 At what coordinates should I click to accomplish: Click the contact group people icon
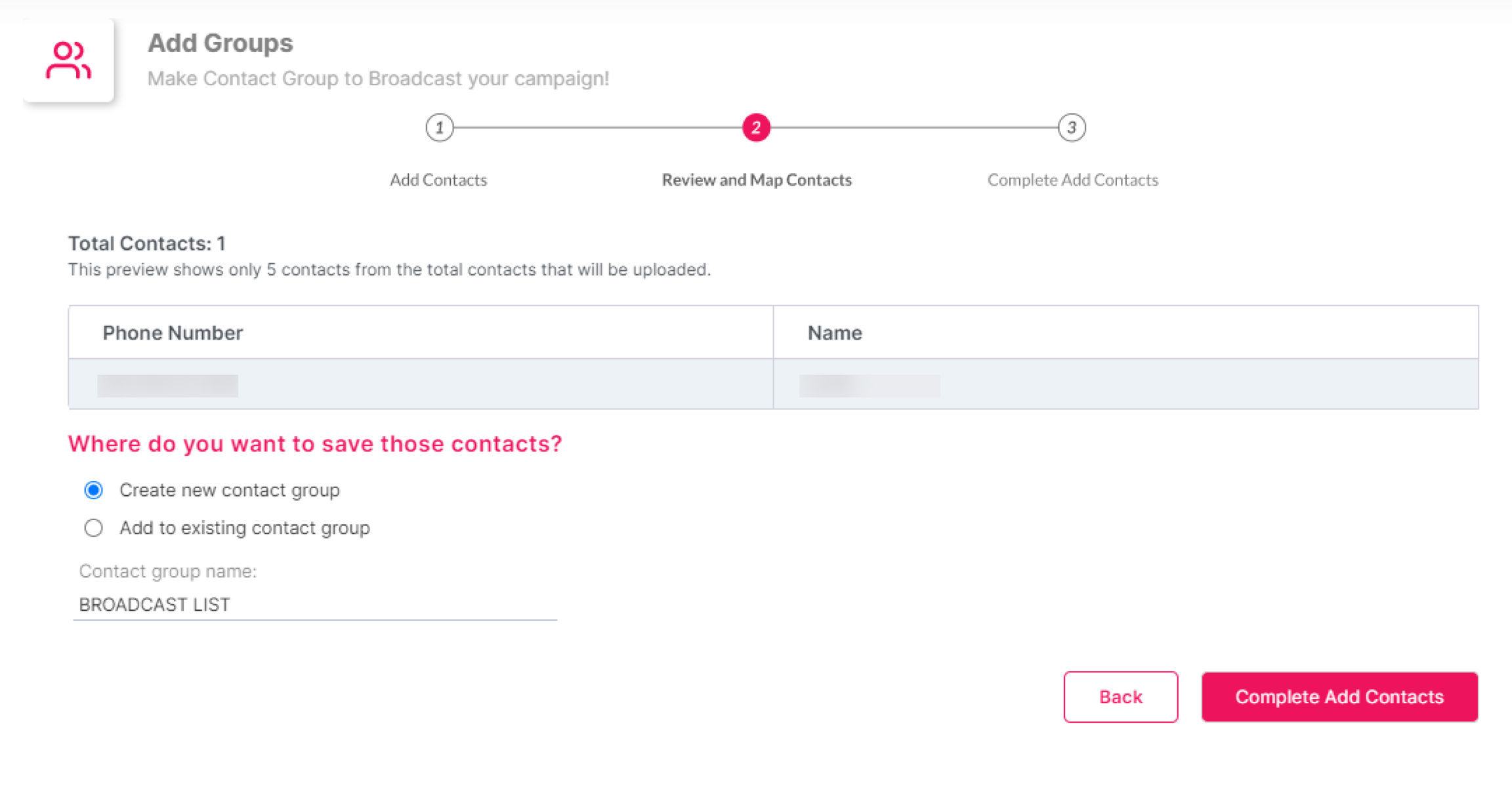pos(68,60)
